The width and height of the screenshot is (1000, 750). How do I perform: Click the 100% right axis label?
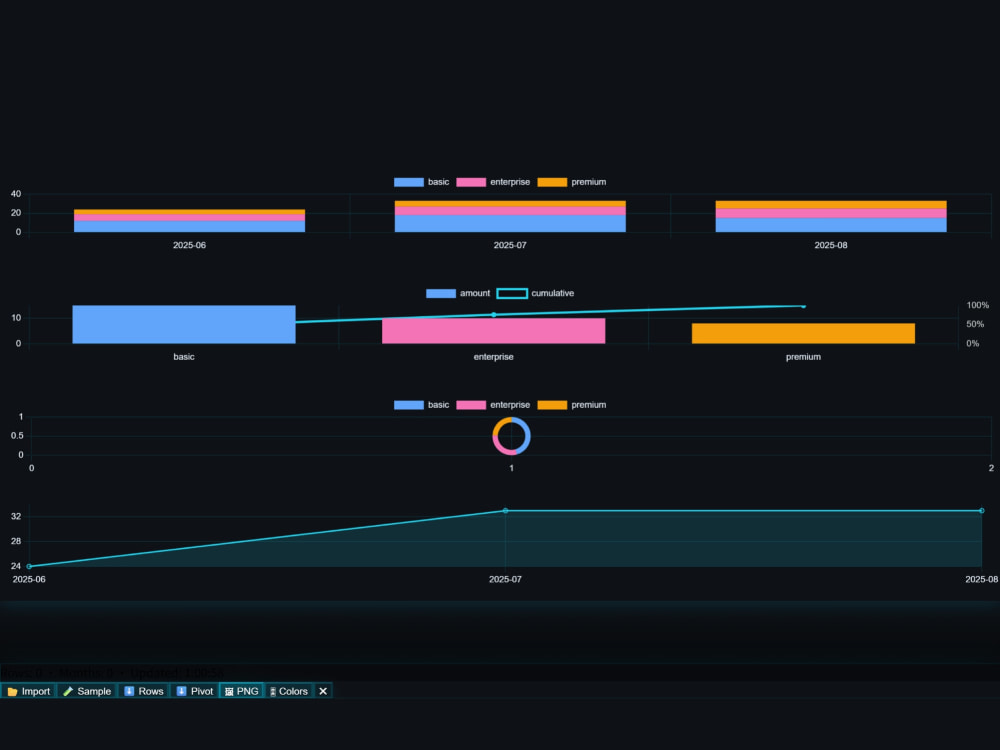click(x=978, y=305)
